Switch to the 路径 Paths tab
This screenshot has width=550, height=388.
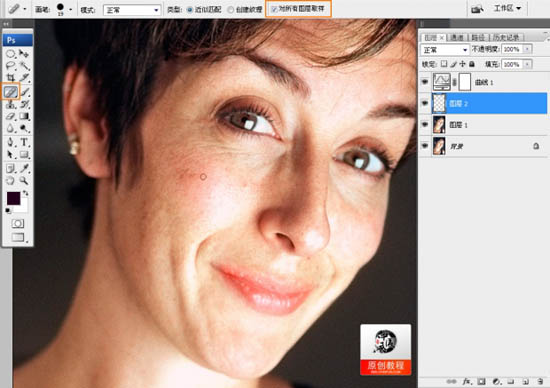click(x=477, y=38)
